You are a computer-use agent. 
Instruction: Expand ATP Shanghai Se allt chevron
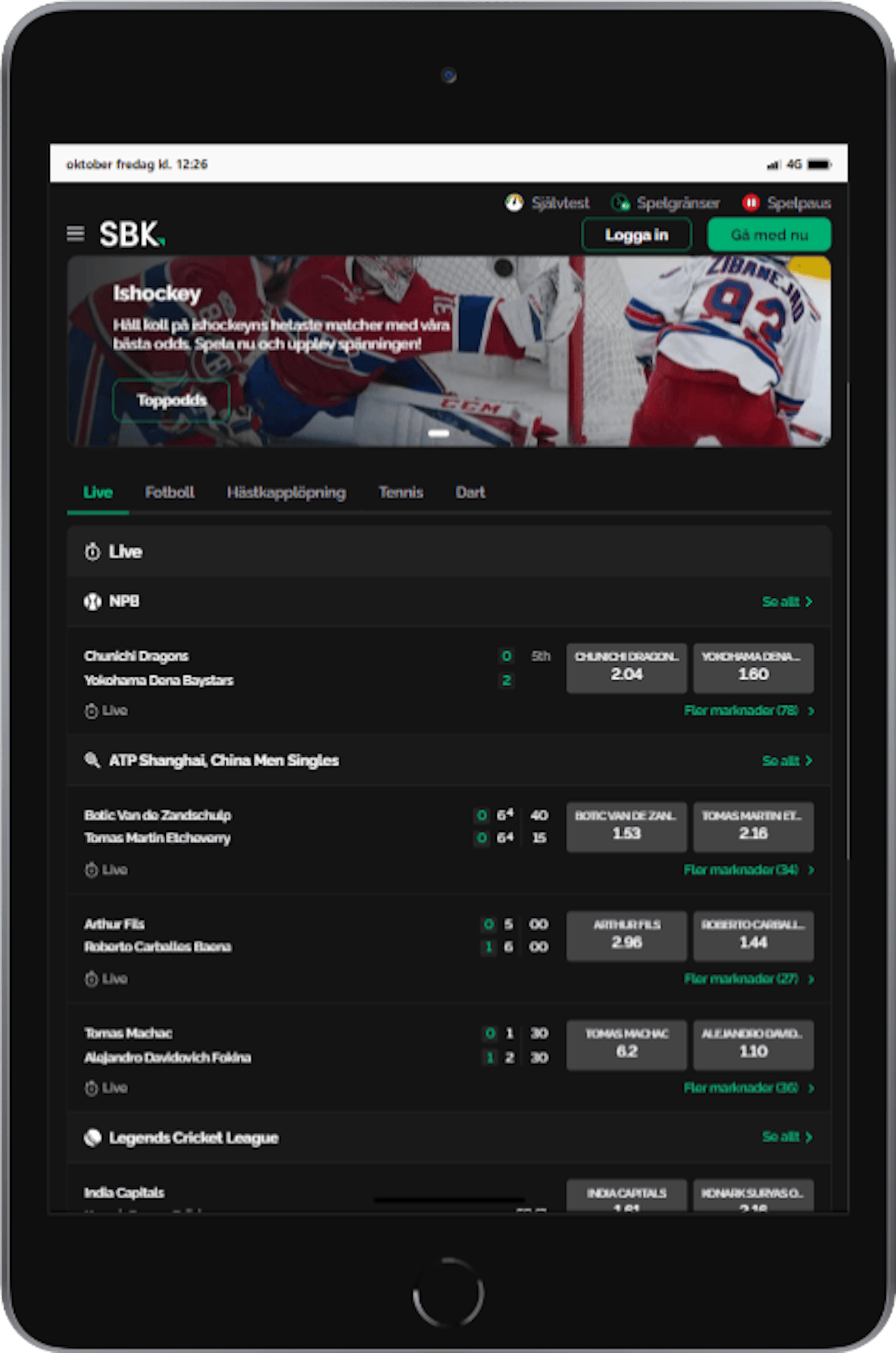(809, 760)
